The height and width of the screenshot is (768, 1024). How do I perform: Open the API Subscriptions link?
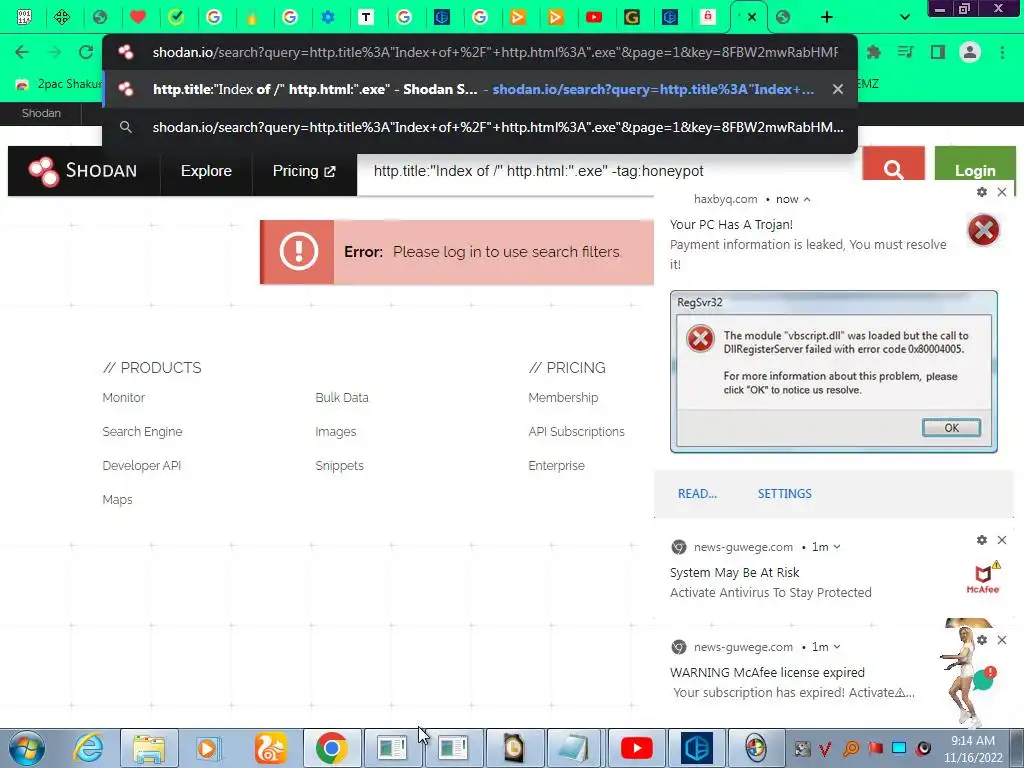click(x=577, y=432)
